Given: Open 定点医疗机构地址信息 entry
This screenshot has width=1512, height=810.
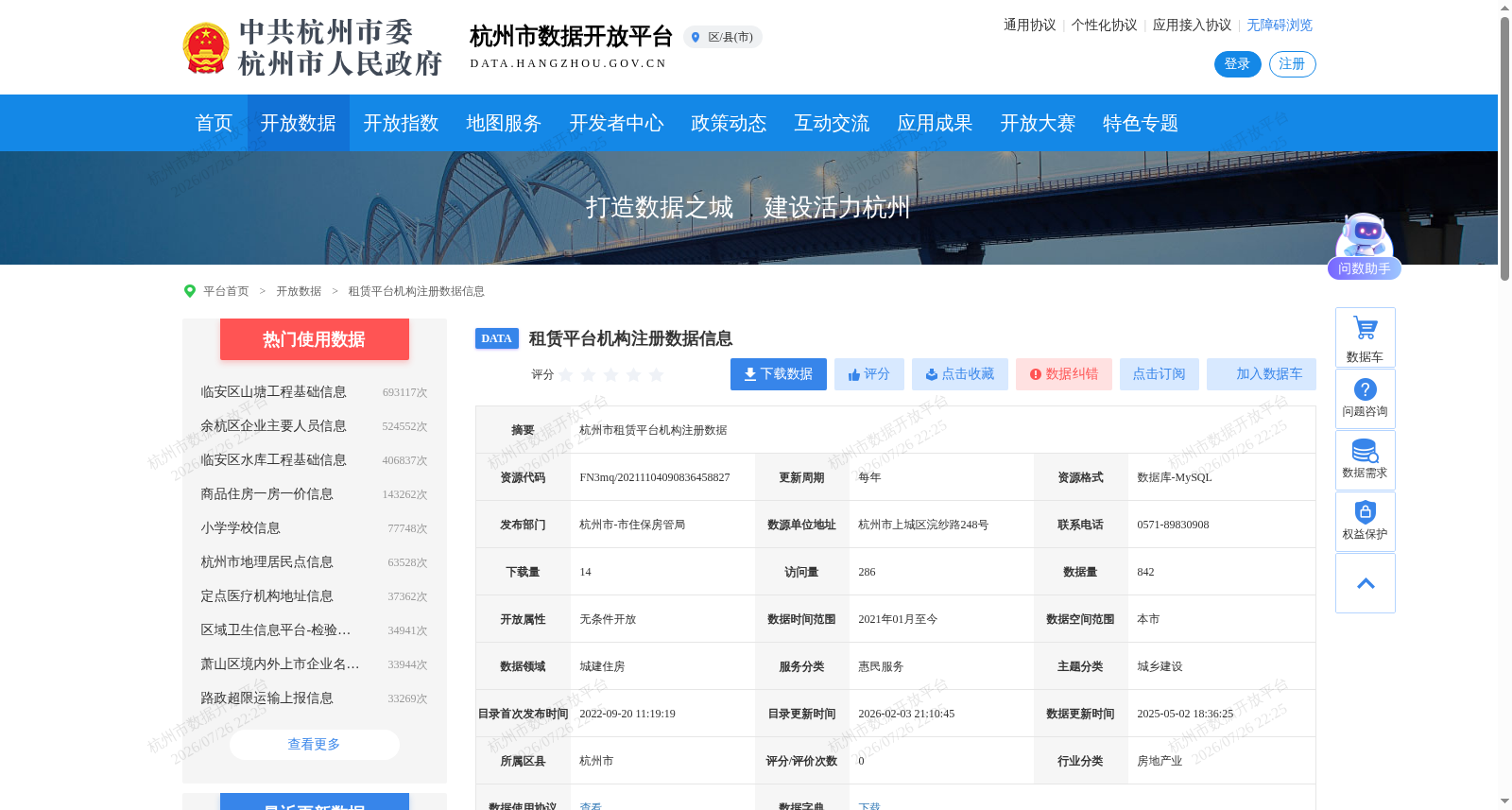Looking at the screenshot, I should [266, 596].
